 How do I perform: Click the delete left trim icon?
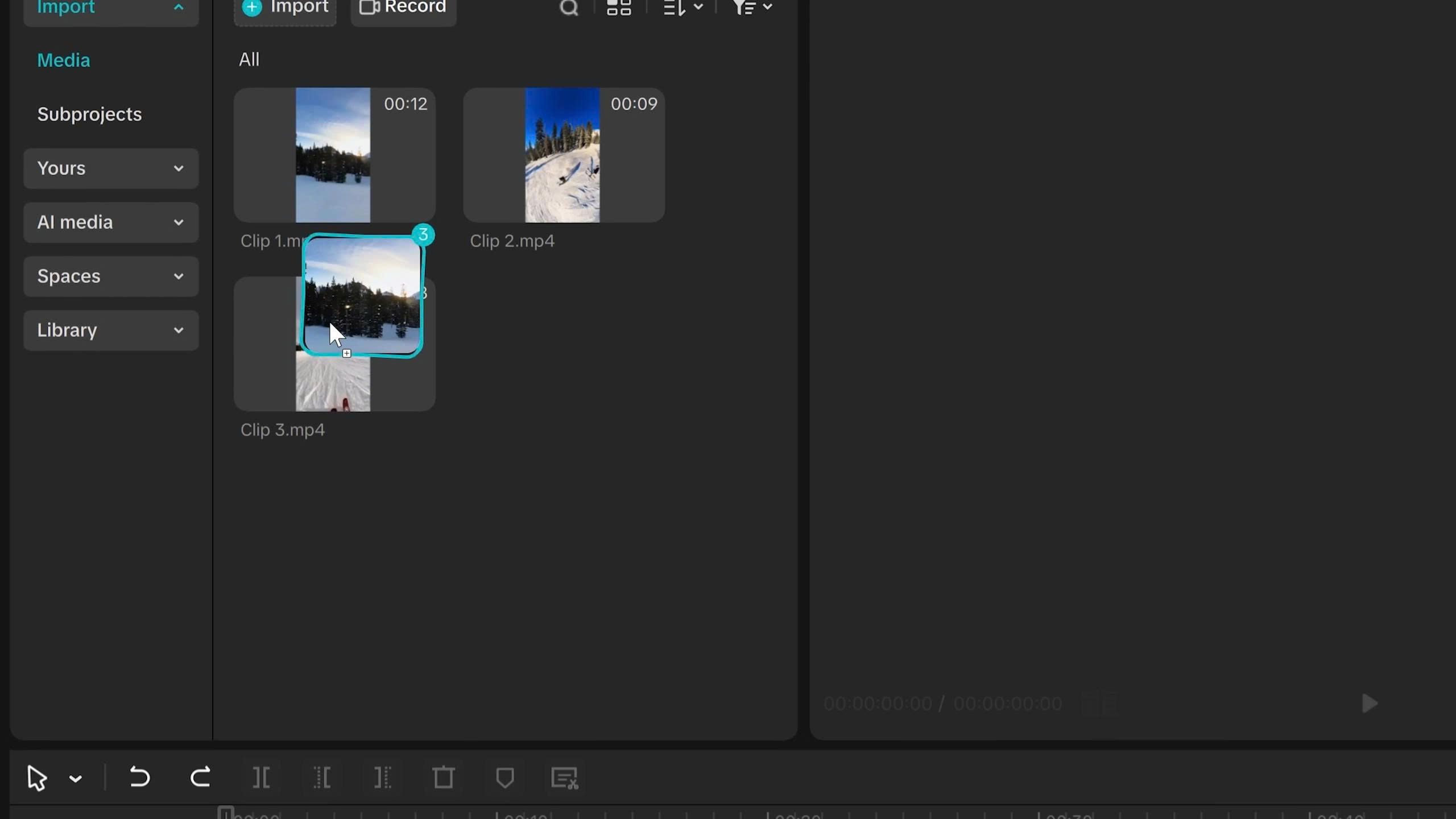pyautogui.click(x=322, y=777)
